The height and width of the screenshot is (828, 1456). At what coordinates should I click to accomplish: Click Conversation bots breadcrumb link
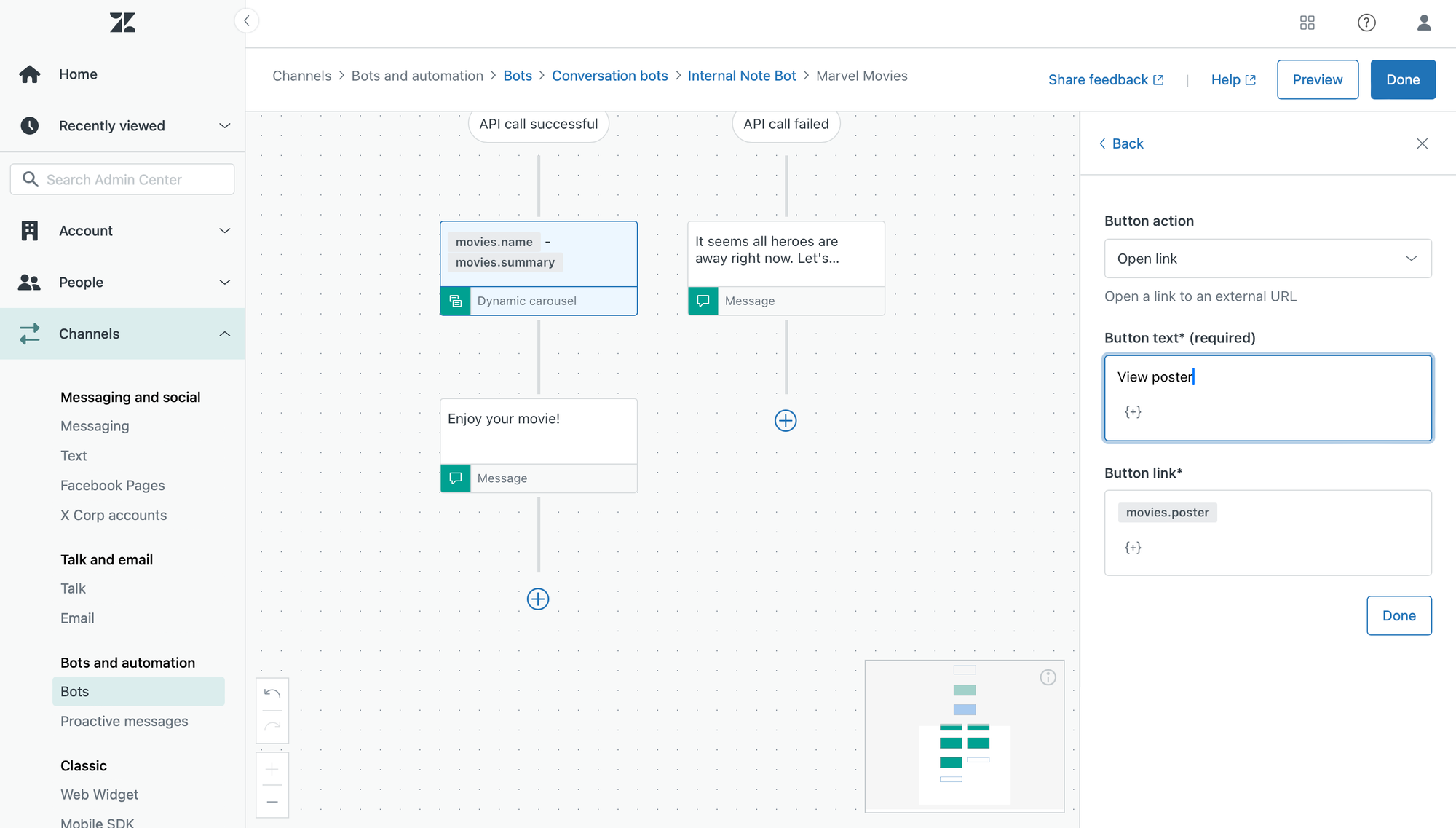point(609,76)
